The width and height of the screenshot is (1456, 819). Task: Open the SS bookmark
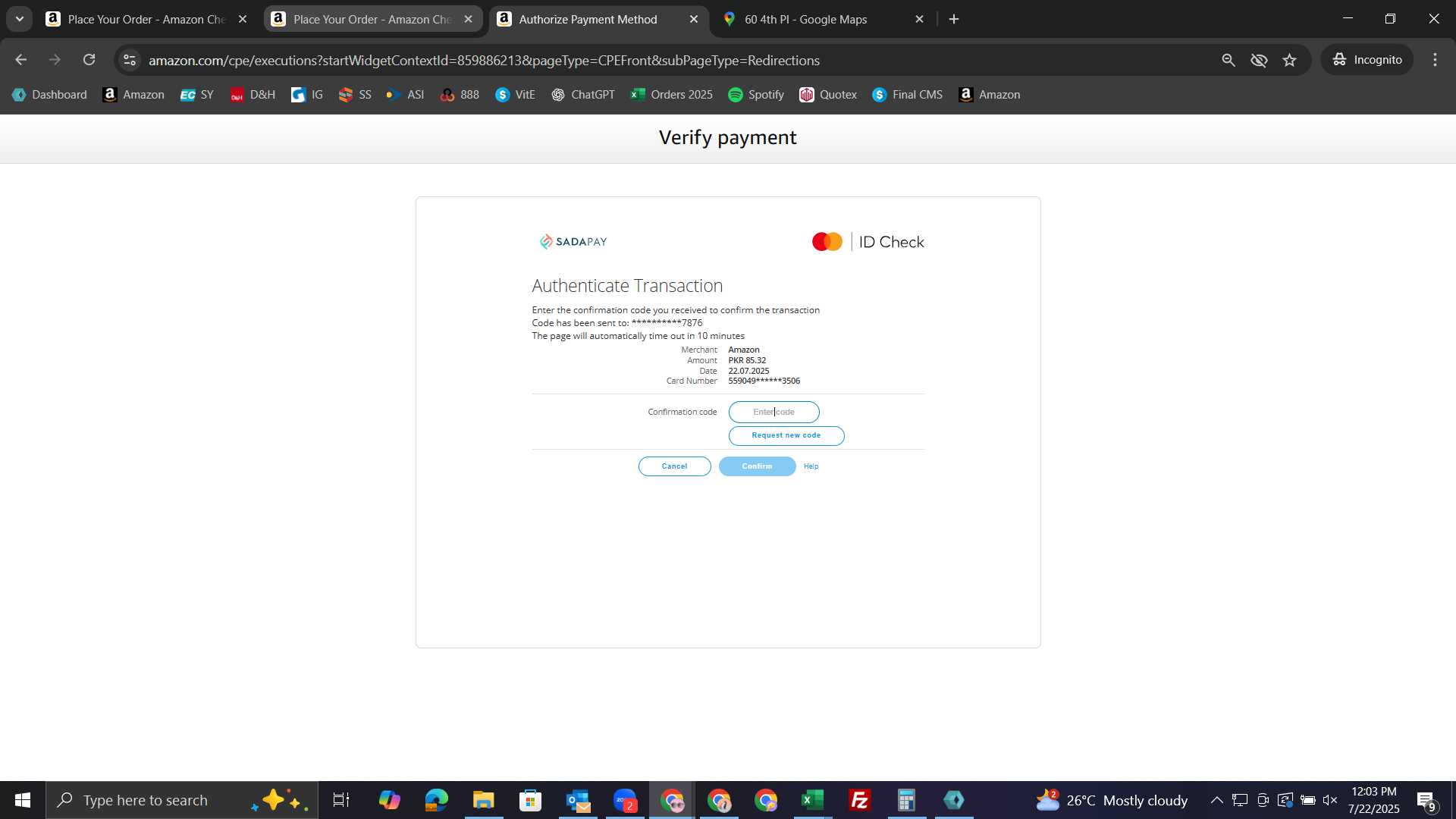[355, 95]
